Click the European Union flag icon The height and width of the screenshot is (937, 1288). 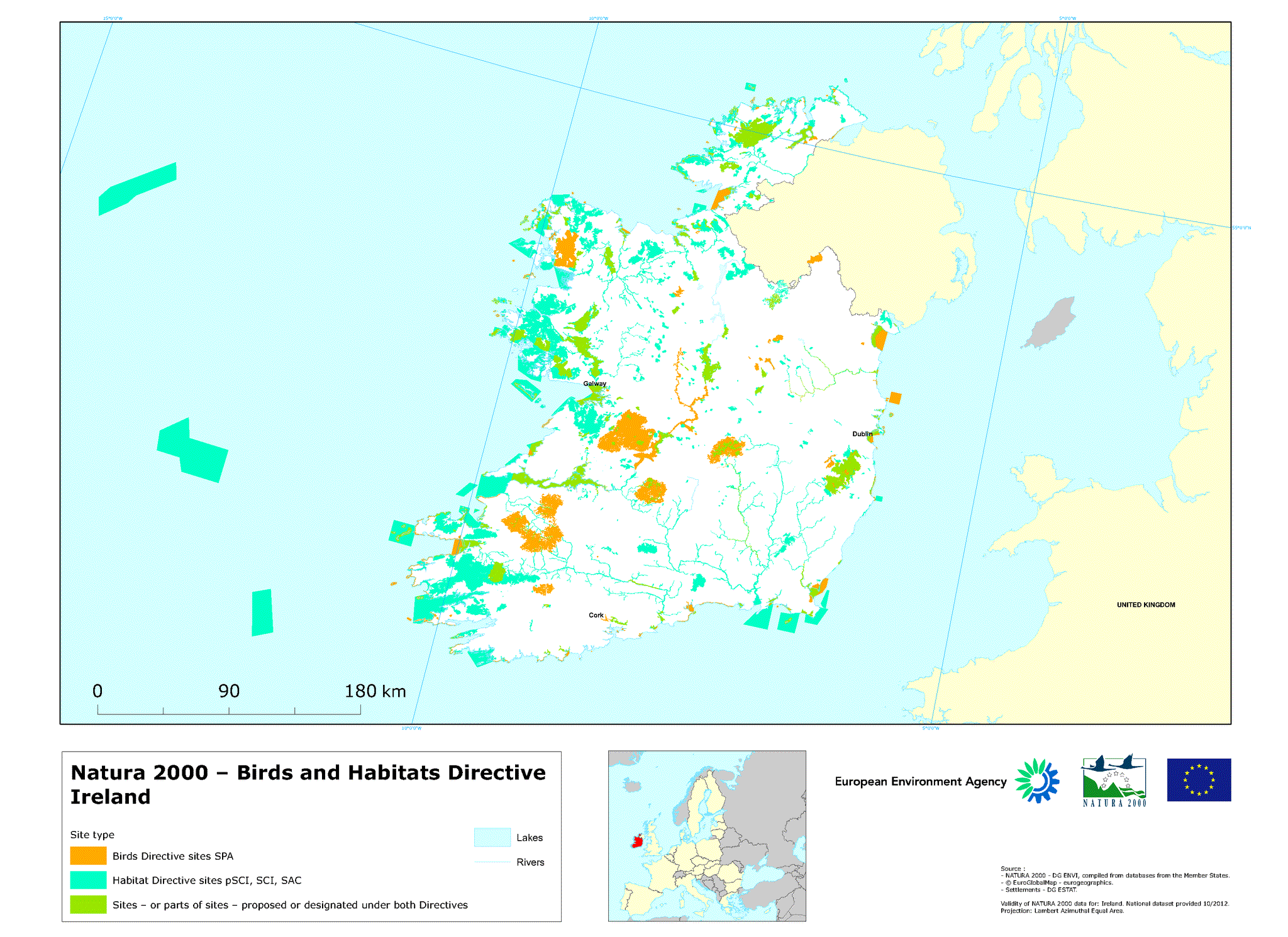click(1199, 780)
